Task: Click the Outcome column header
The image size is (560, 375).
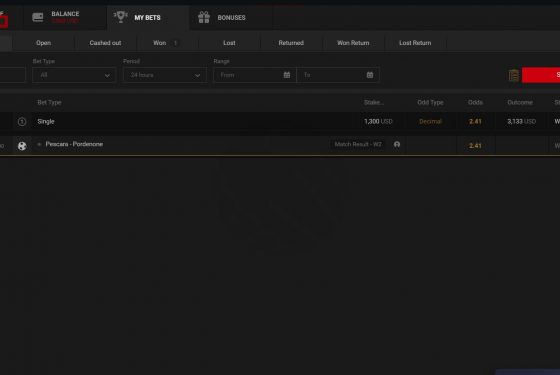Action: click(x=520, y=102)
